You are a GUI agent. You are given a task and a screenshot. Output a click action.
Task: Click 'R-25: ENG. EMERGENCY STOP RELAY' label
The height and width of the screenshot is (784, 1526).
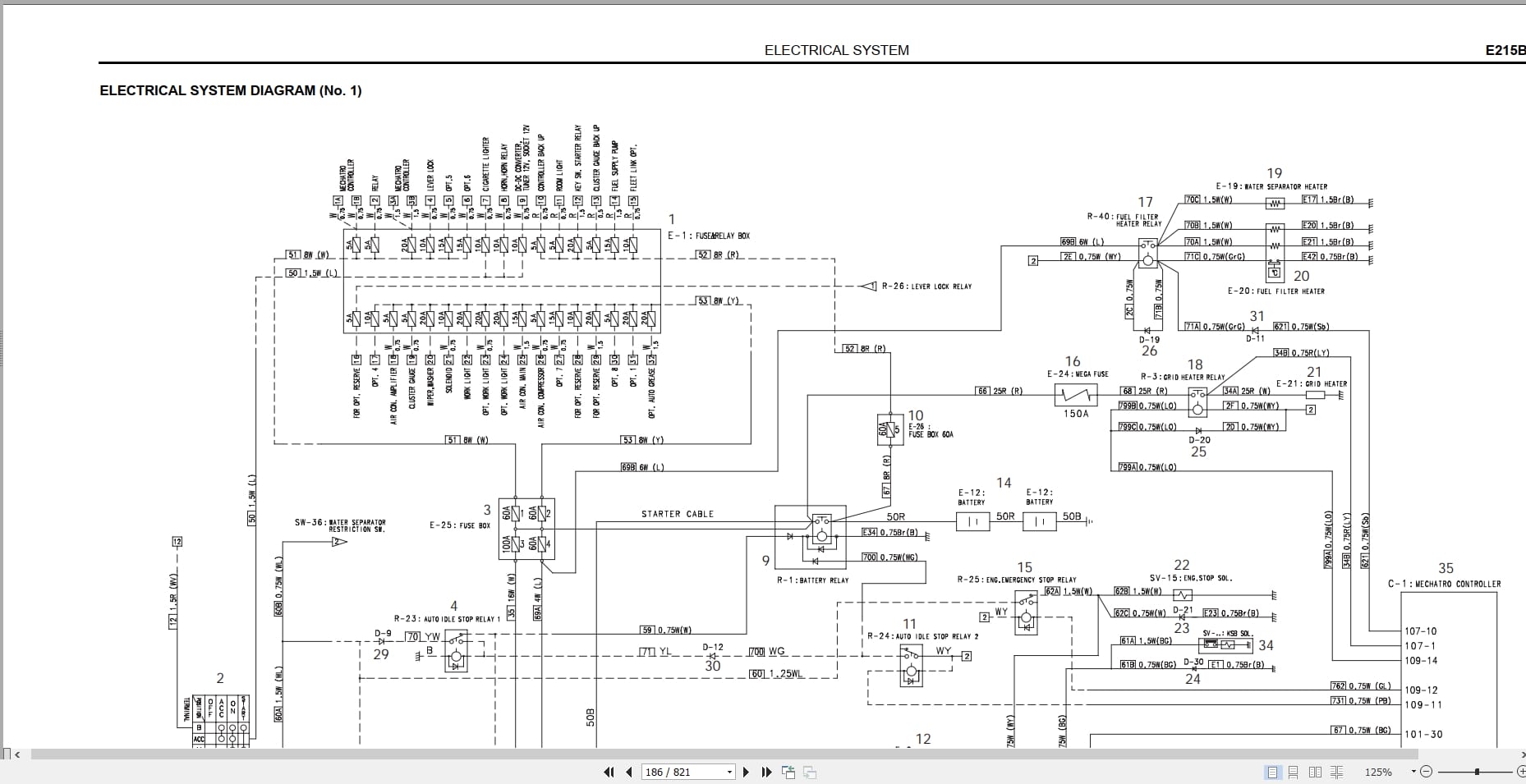(1016, 580)
